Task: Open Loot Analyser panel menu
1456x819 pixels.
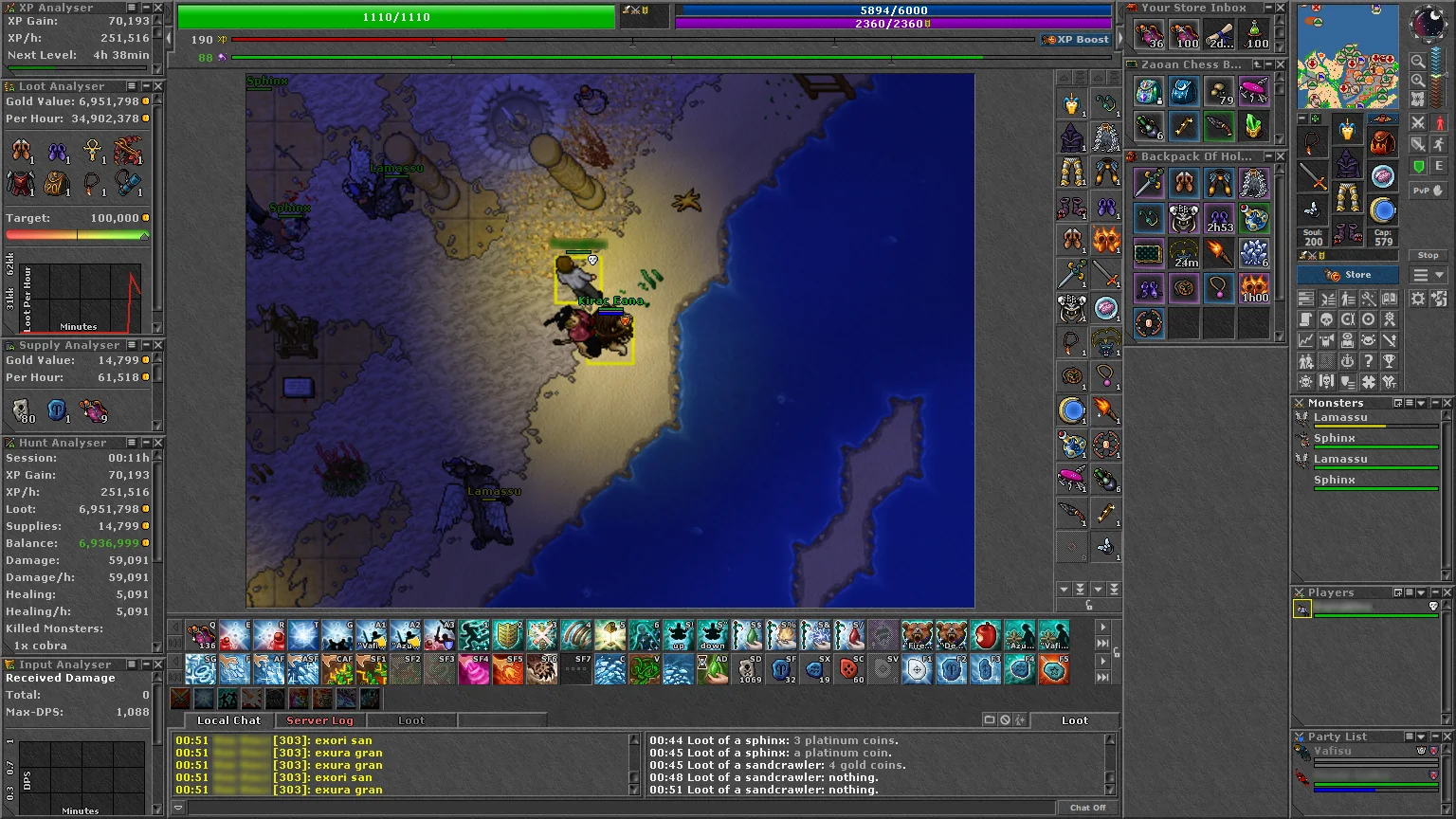Action: click(133, 86)
